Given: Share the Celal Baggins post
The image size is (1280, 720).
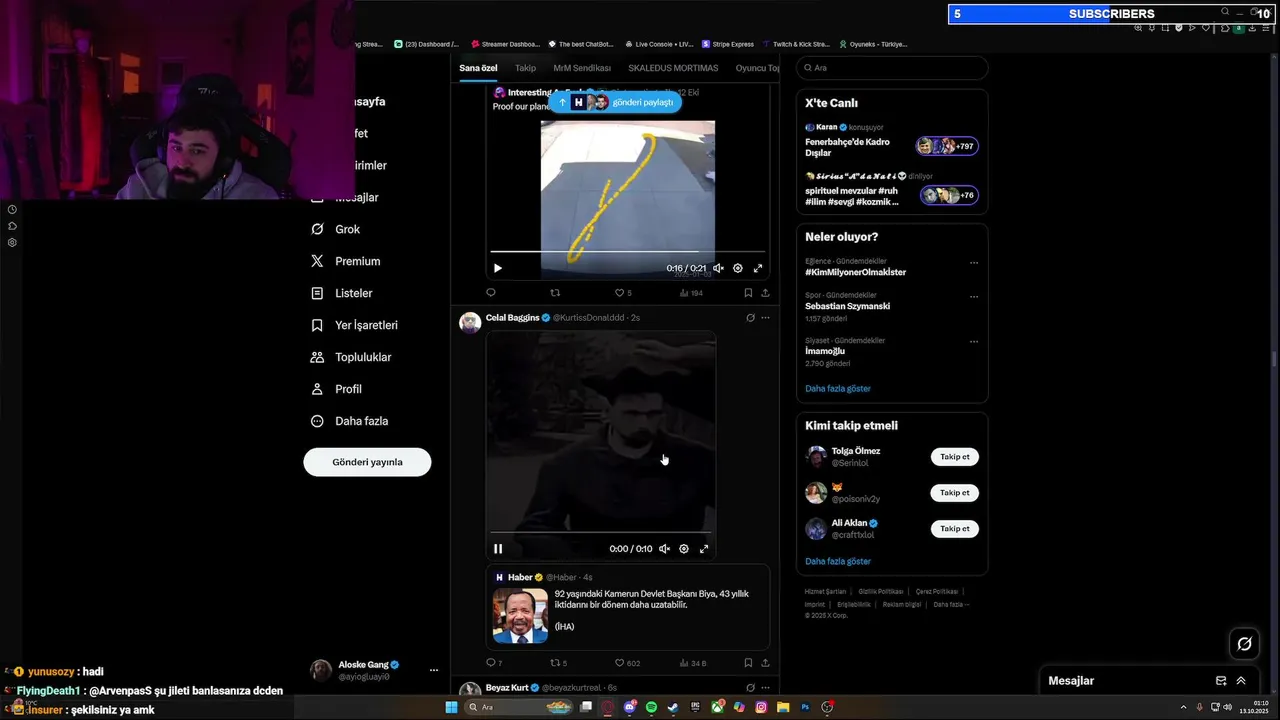Looking at the screenshot, I should pyautogui.click(x=765, y=662).
